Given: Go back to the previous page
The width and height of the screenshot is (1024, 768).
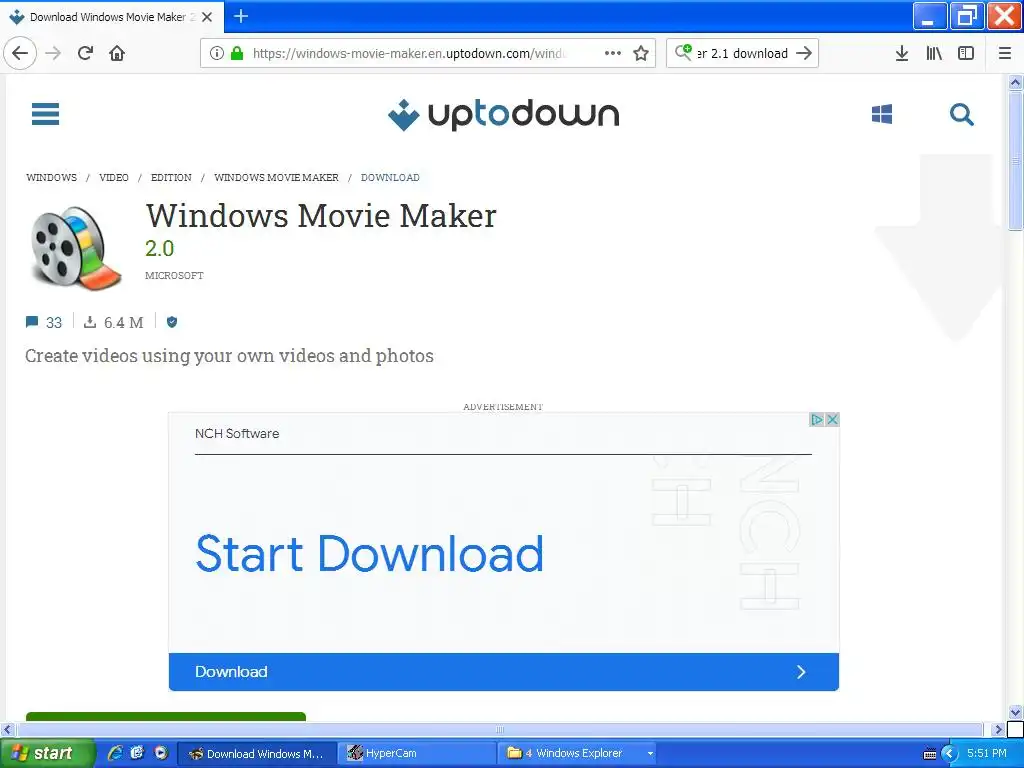Looking at the screenshot, I should (x=20, y=53).
